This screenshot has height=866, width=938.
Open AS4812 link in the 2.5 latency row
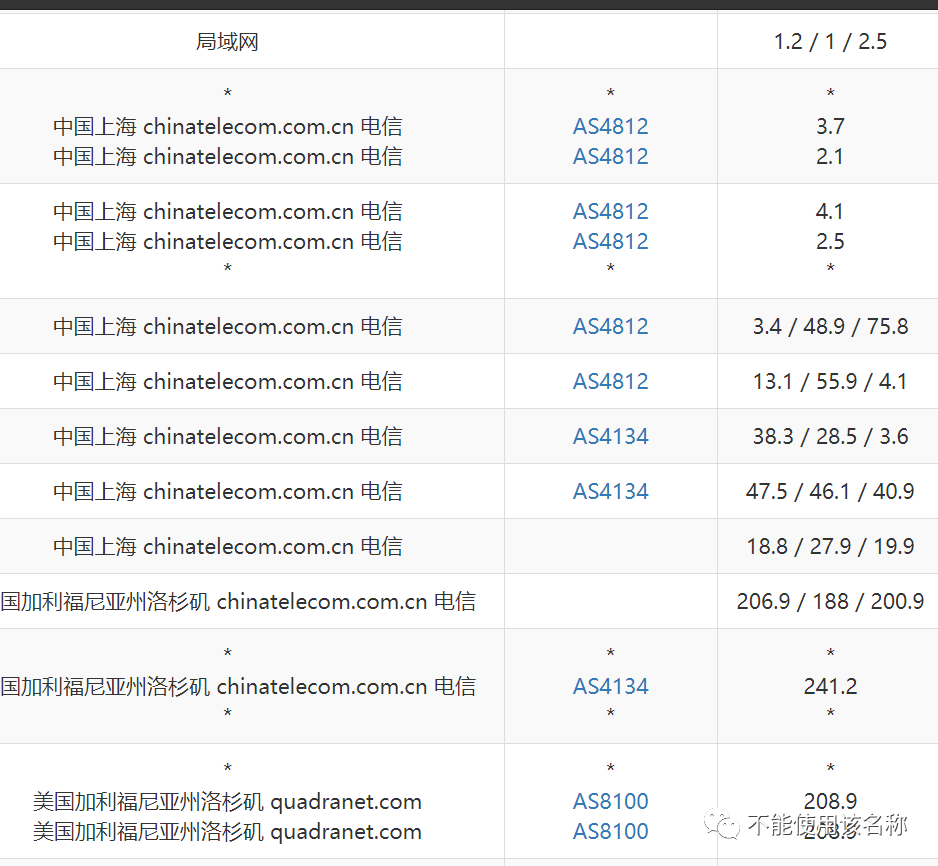[x=610, y=241]
